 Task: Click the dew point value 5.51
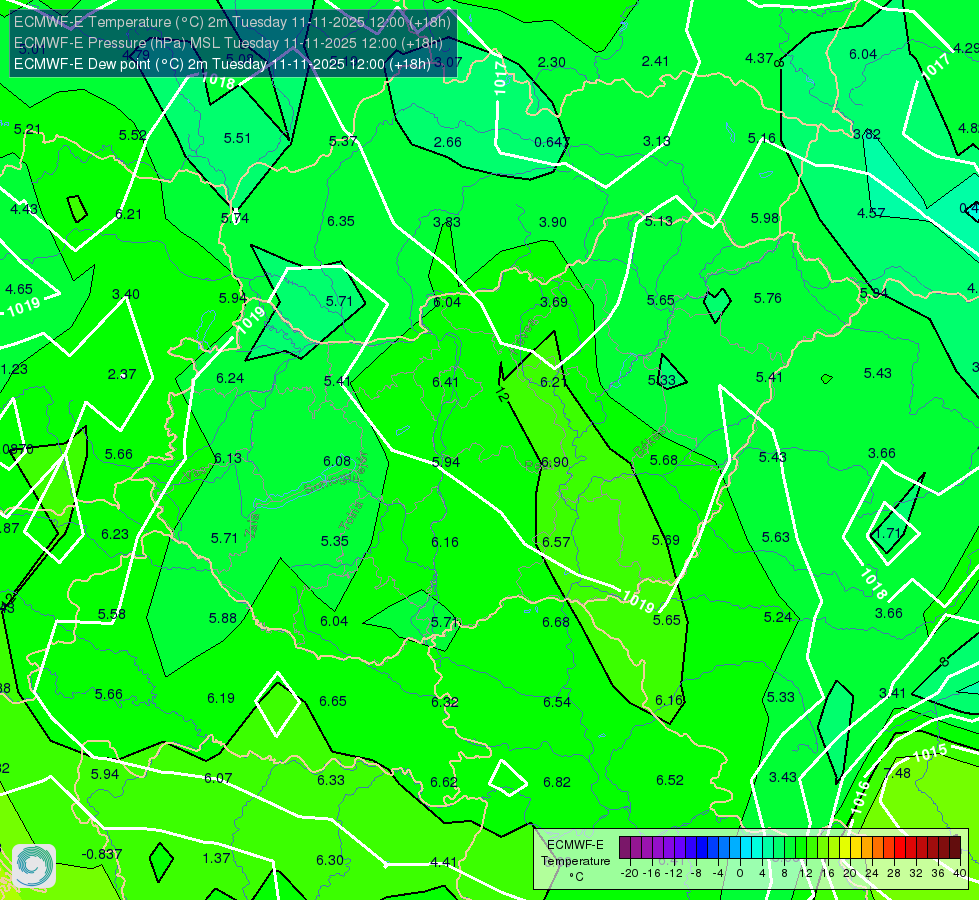click(237, 138)
